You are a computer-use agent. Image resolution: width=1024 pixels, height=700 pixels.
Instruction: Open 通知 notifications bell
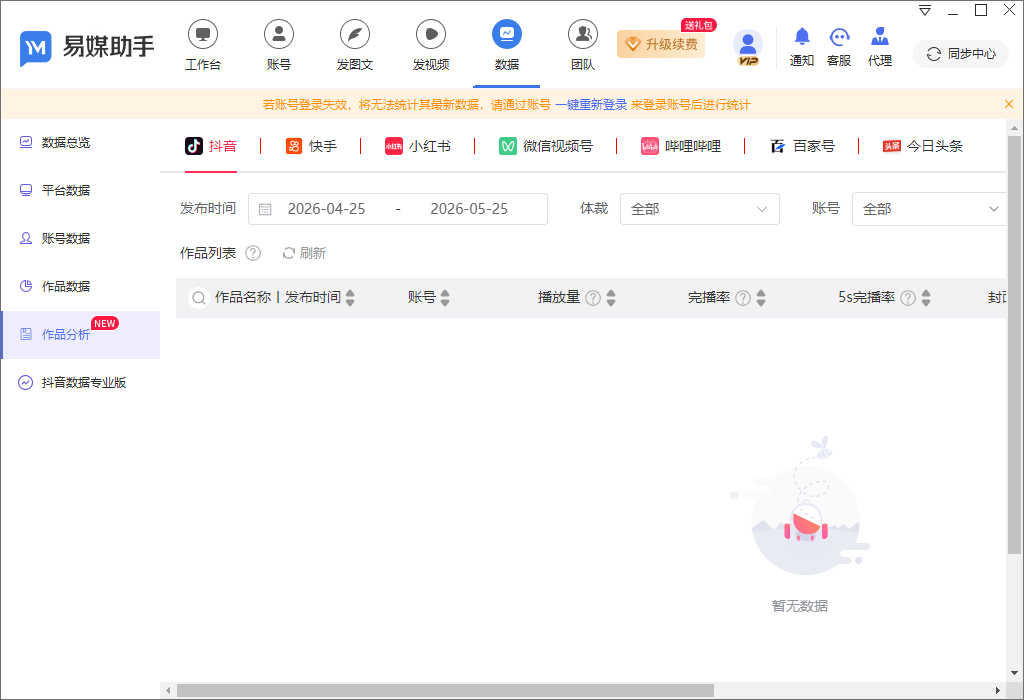[x=802, y=37]
